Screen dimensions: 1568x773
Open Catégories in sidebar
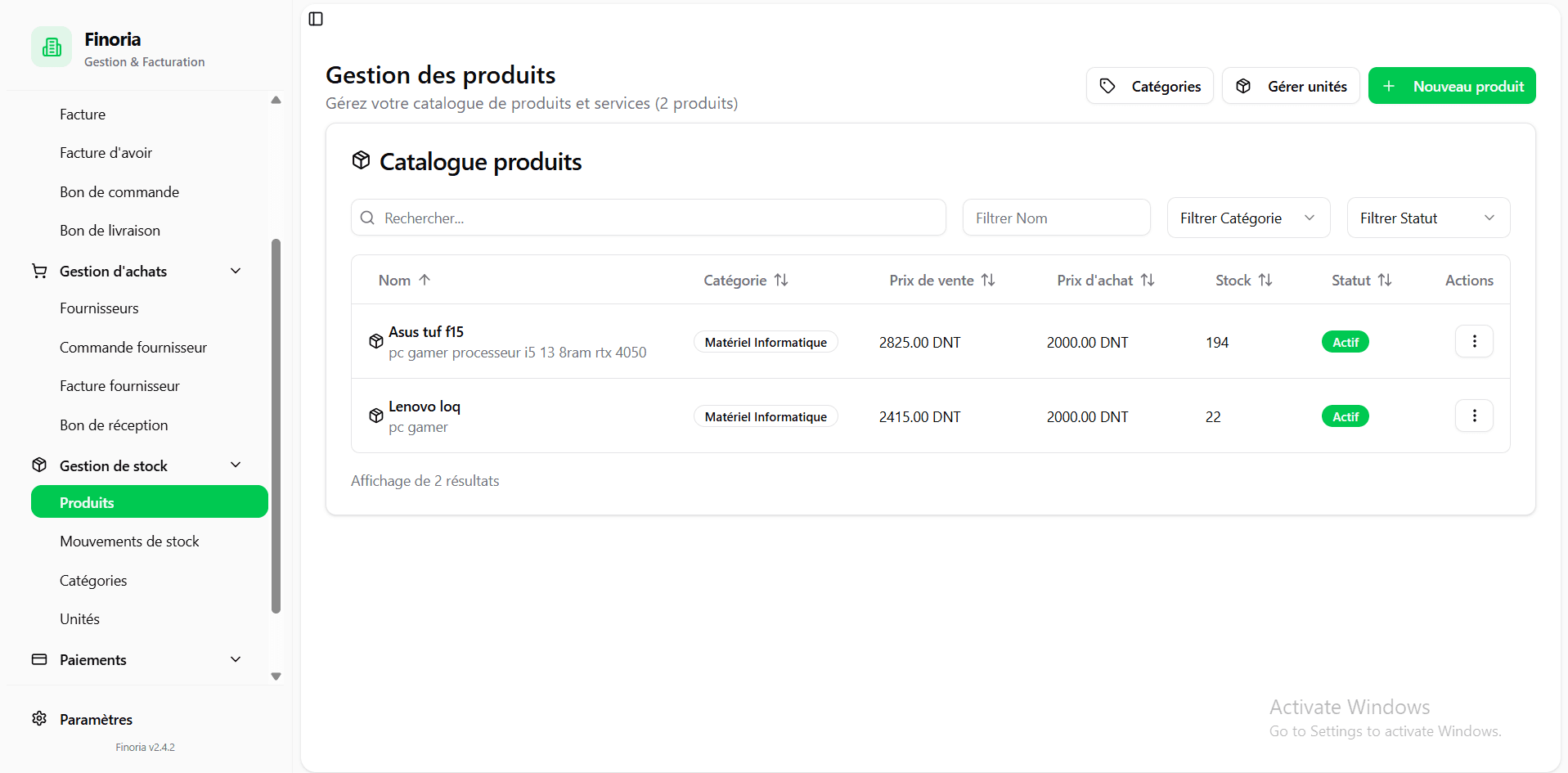click(93, 580)
